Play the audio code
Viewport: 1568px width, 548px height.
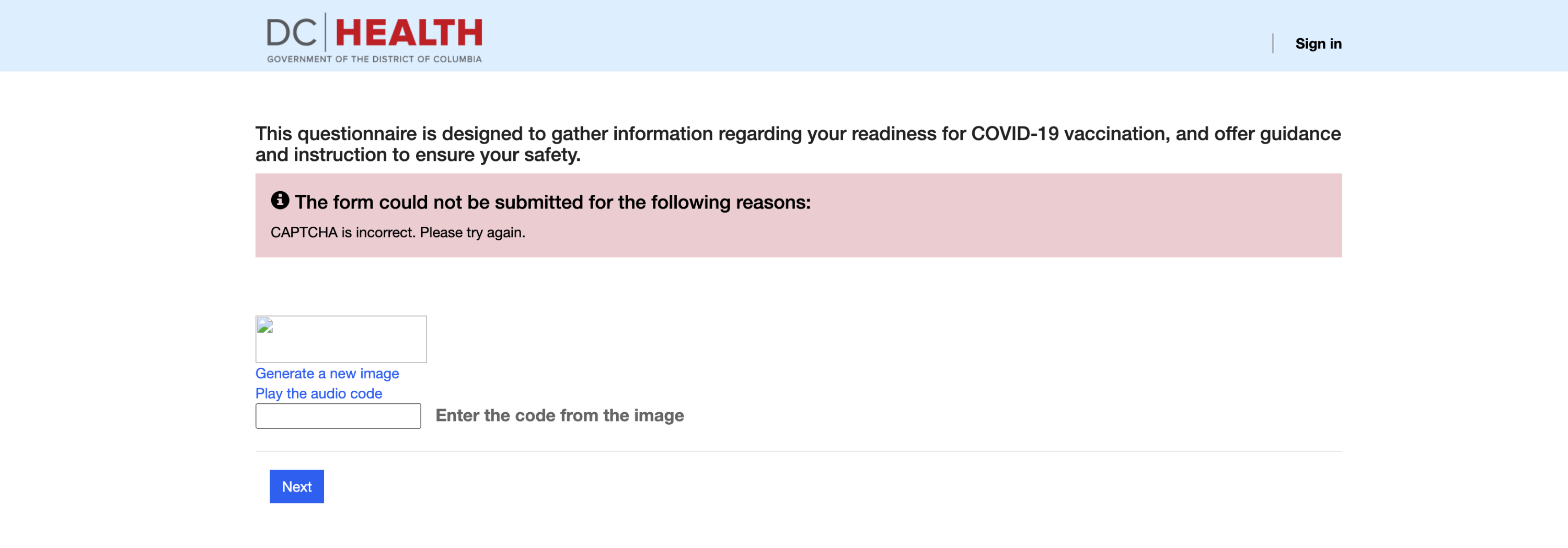pos(318,393)
